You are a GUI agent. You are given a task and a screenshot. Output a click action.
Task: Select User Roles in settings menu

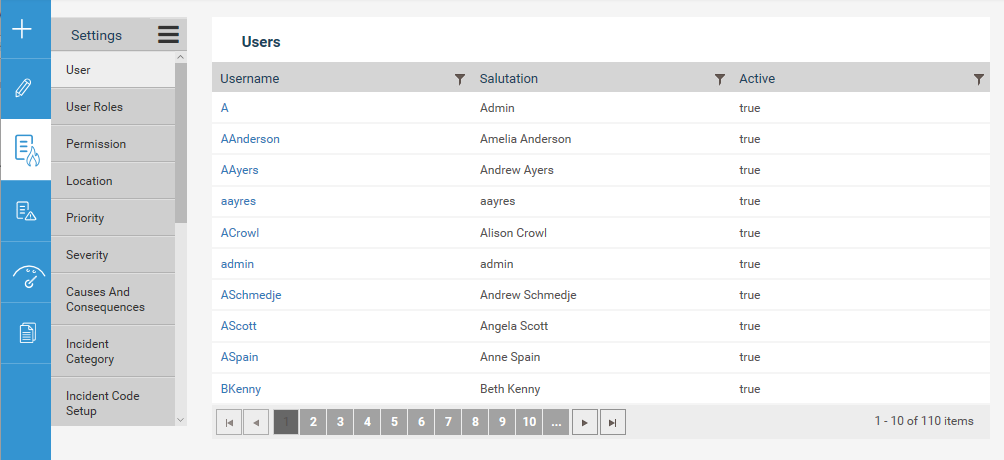point(113,107)
